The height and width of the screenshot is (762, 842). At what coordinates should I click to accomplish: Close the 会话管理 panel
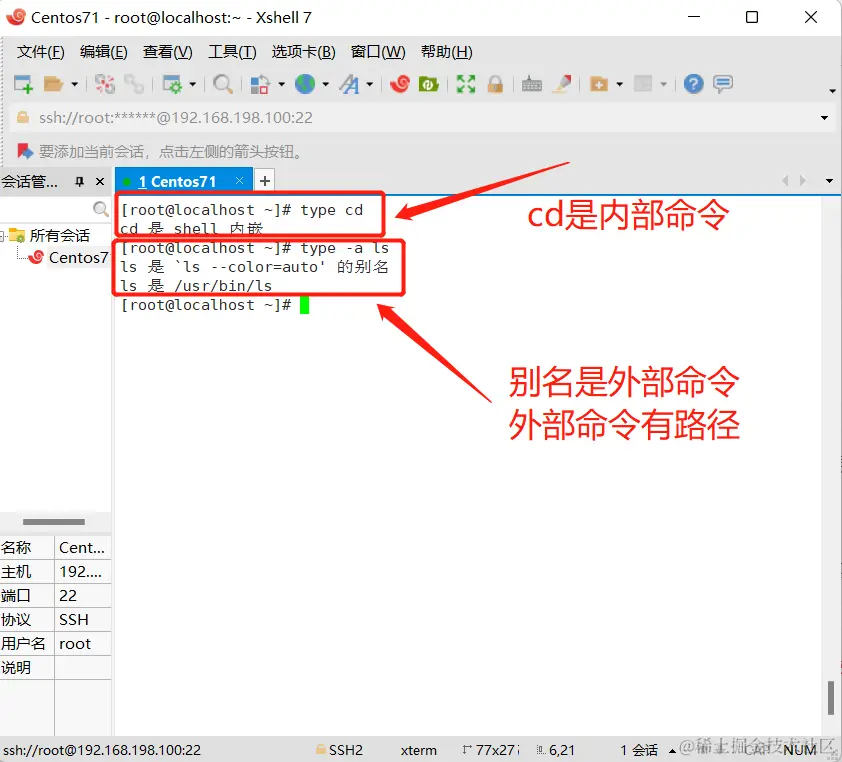tap(100, 182)
